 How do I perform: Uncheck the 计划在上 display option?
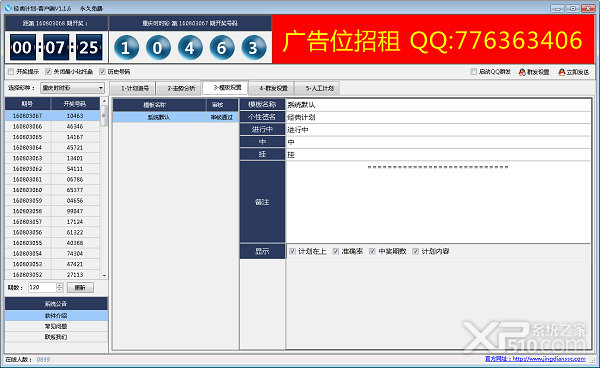click(292, 251)
